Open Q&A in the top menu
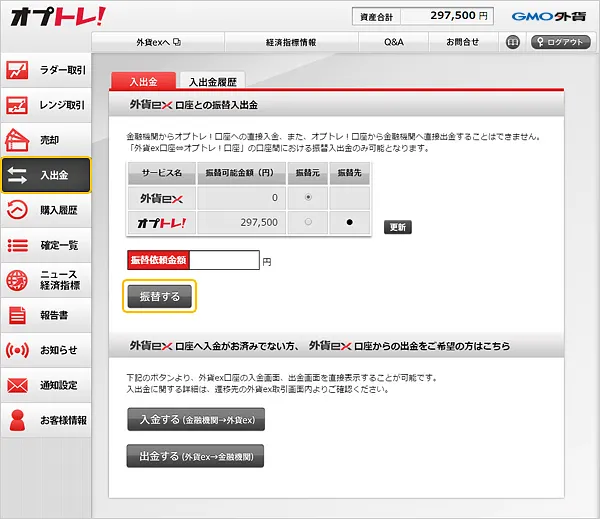600x519 pixels. [x=394, y=42]
